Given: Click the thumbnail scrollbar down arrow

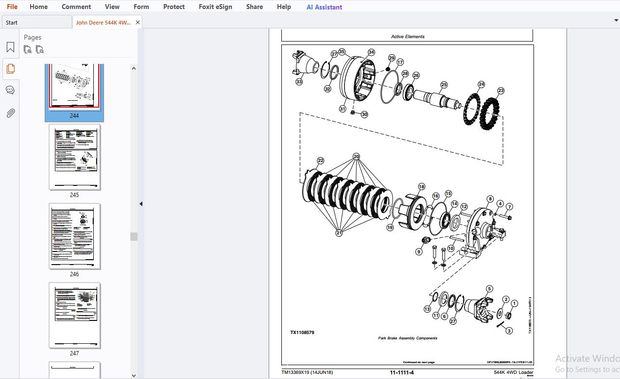Looking at the screenshot, I should click(134, 375).
